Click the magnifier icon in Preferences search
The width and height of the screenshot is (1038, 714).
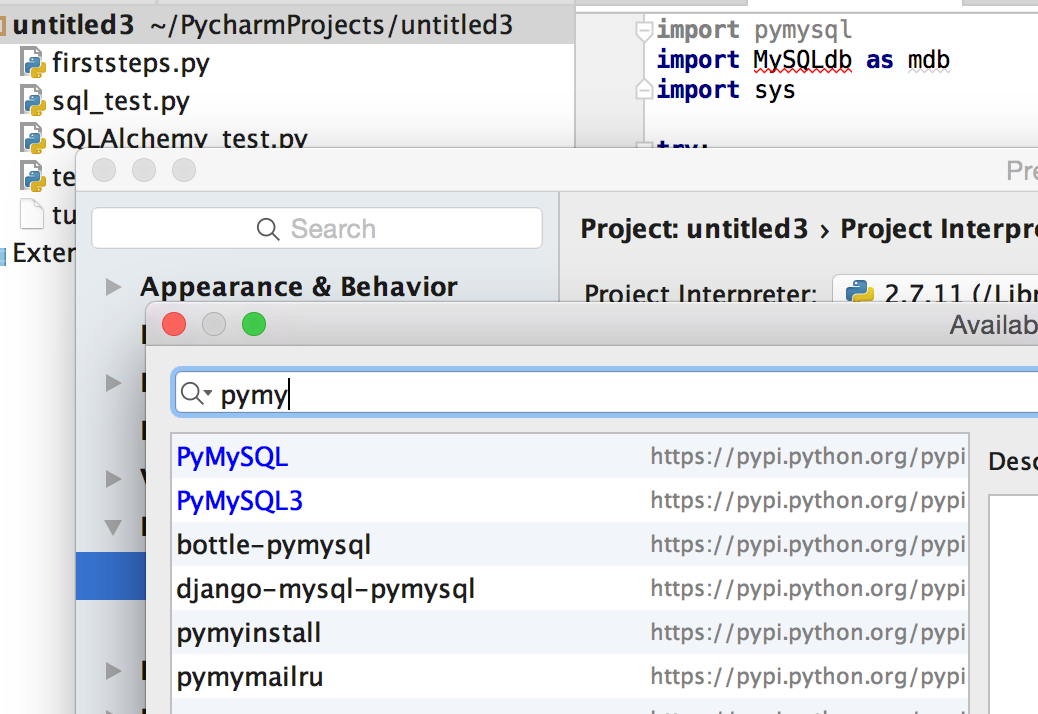[x=268, y=229]
